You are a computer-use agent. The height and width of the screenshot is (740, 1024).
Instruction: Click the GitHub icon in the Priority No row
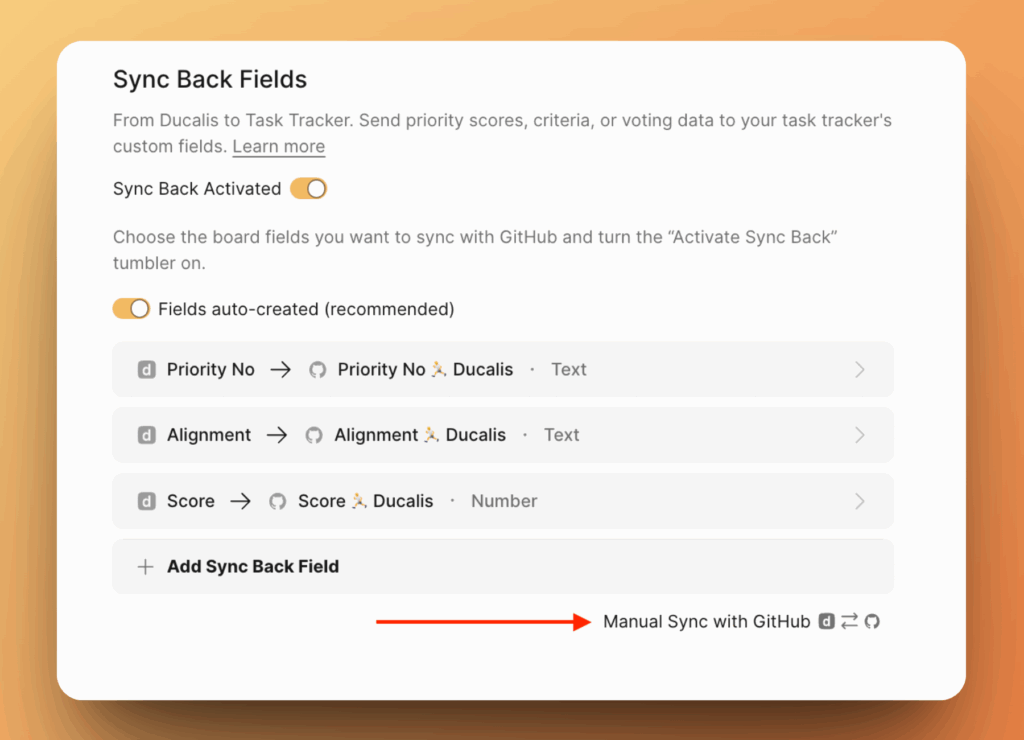317,370
